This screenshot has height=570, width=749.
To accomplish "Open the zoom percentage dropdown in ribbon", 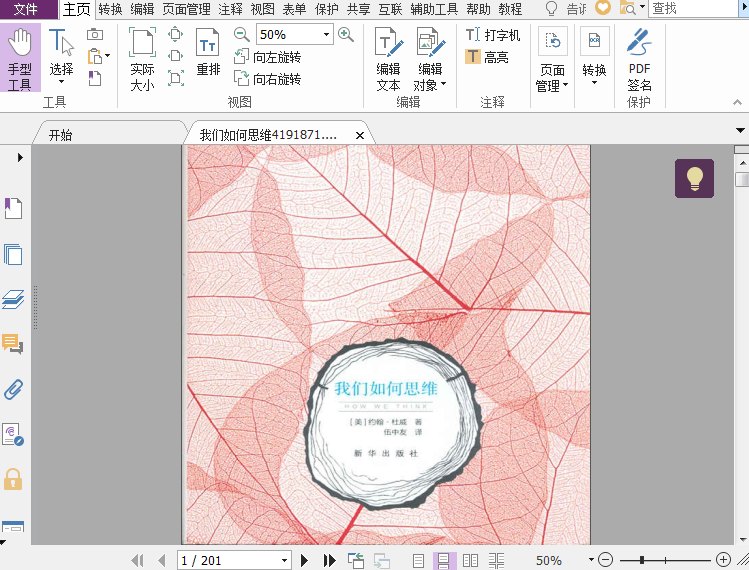I will (x=326, y=34).
